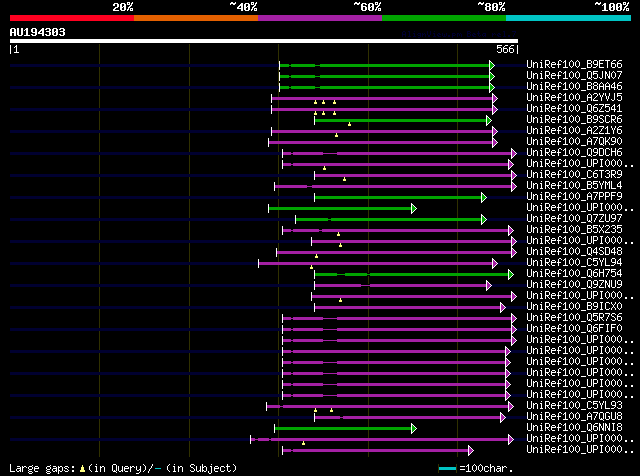The image size is (640, 476).
Task: Click the yellow gap symbol in the legend
Action: pyautogui.click(x=82, y=469)
